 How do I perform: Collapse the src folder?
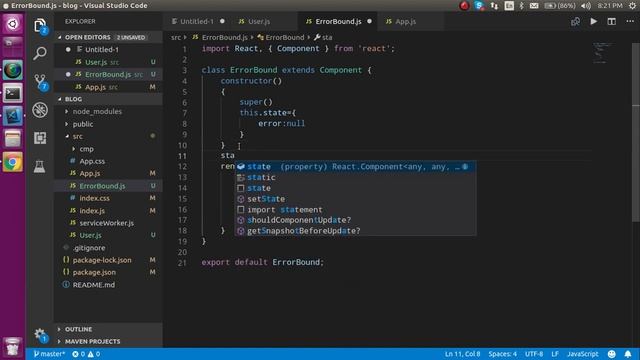(x=109, y=136)
